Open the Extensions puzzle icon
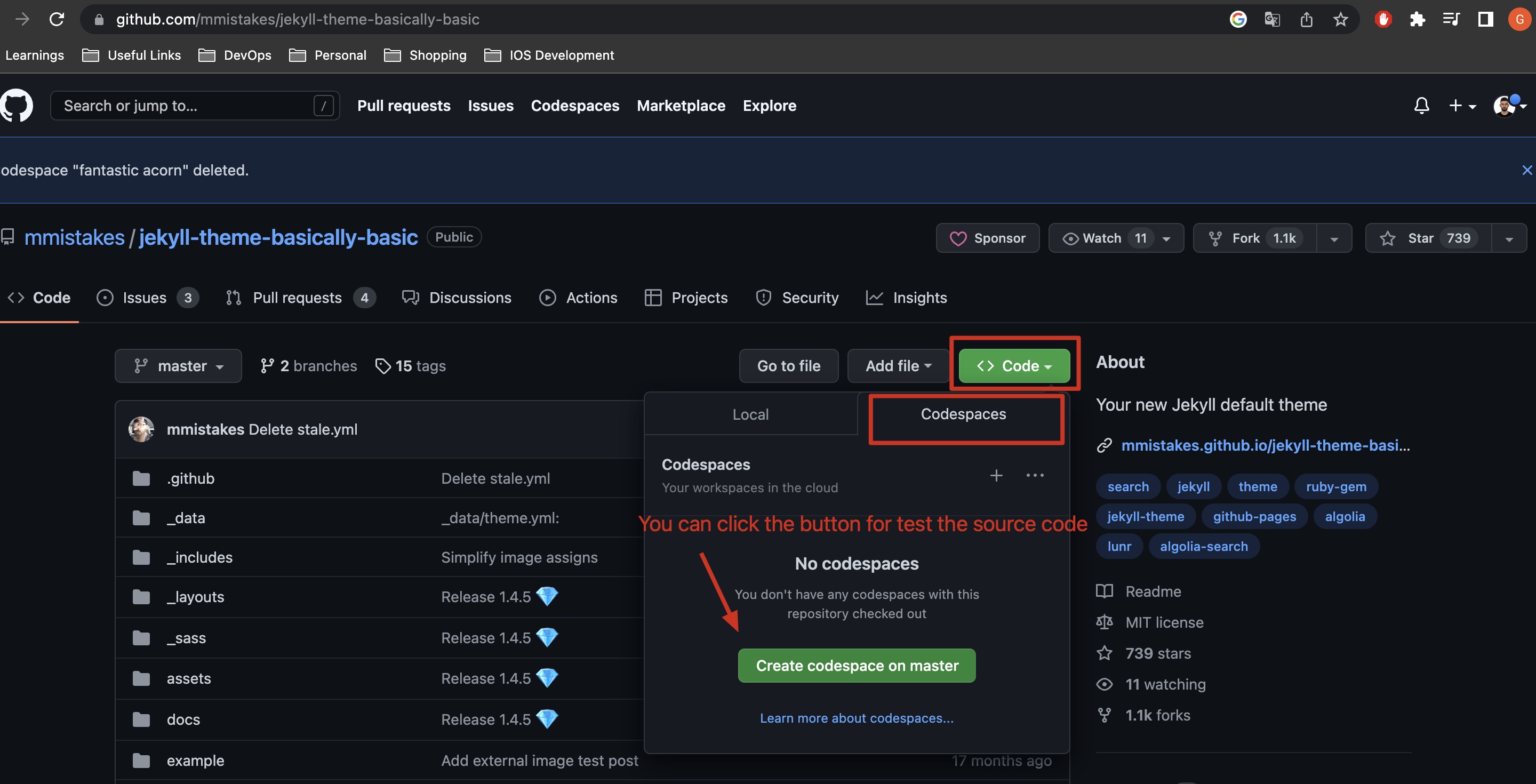 click(1418, 20)
